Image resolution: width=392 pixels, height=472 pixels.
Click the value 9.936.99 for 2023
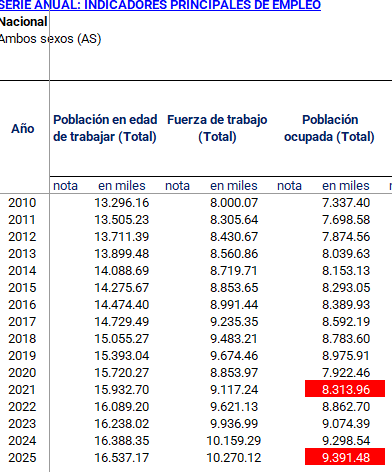(234, 424)
